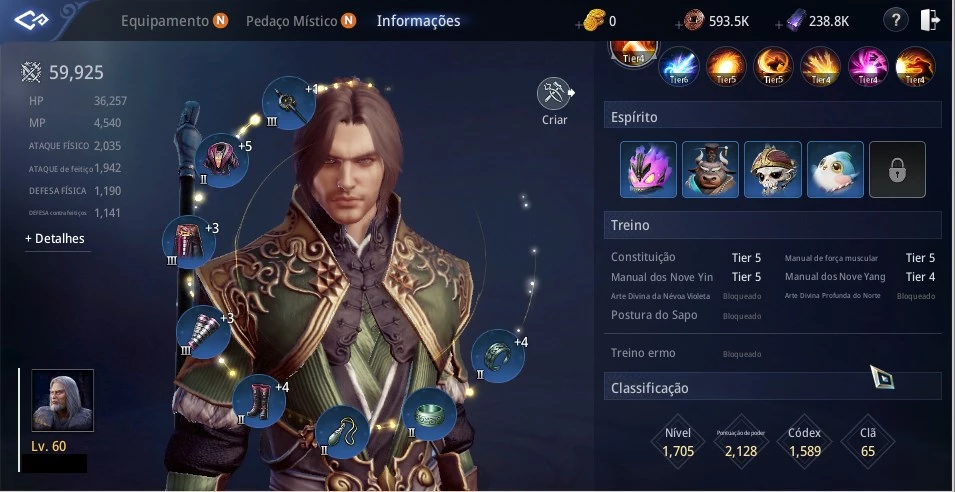Open the bracelet slot with +4
The width and height of the screenshot is (955, 492).
click(x=498, y=356)
